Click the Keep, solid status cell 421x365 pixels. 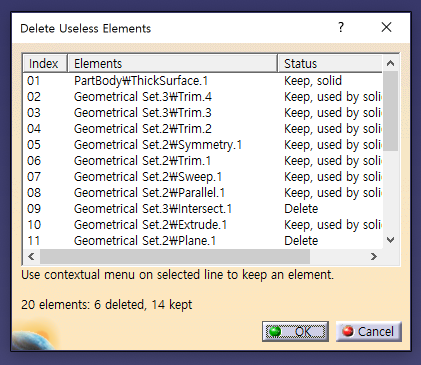pyautogui.click(x=313, y=81)
